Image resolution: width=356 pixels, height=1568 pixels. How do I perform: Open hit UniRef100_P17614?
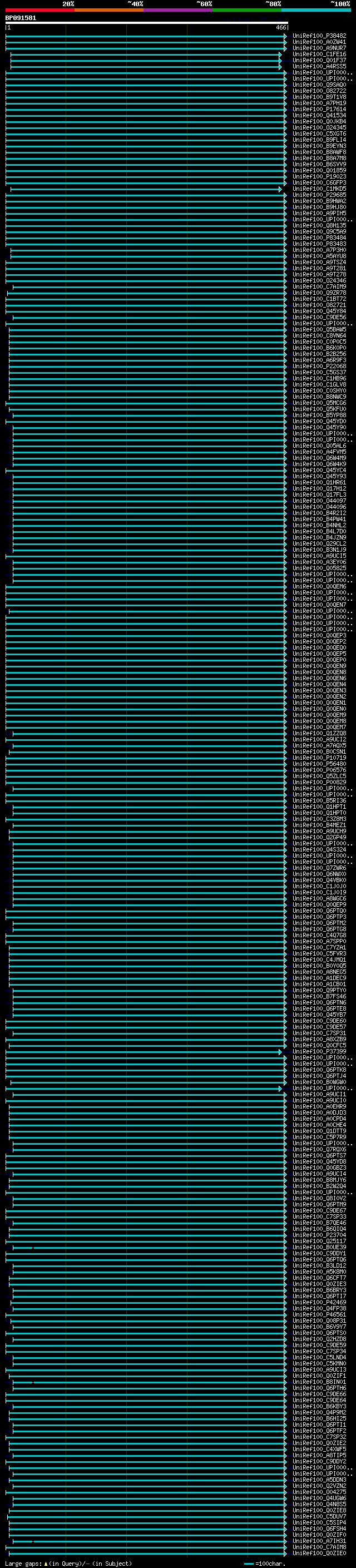tap(319, 110)
